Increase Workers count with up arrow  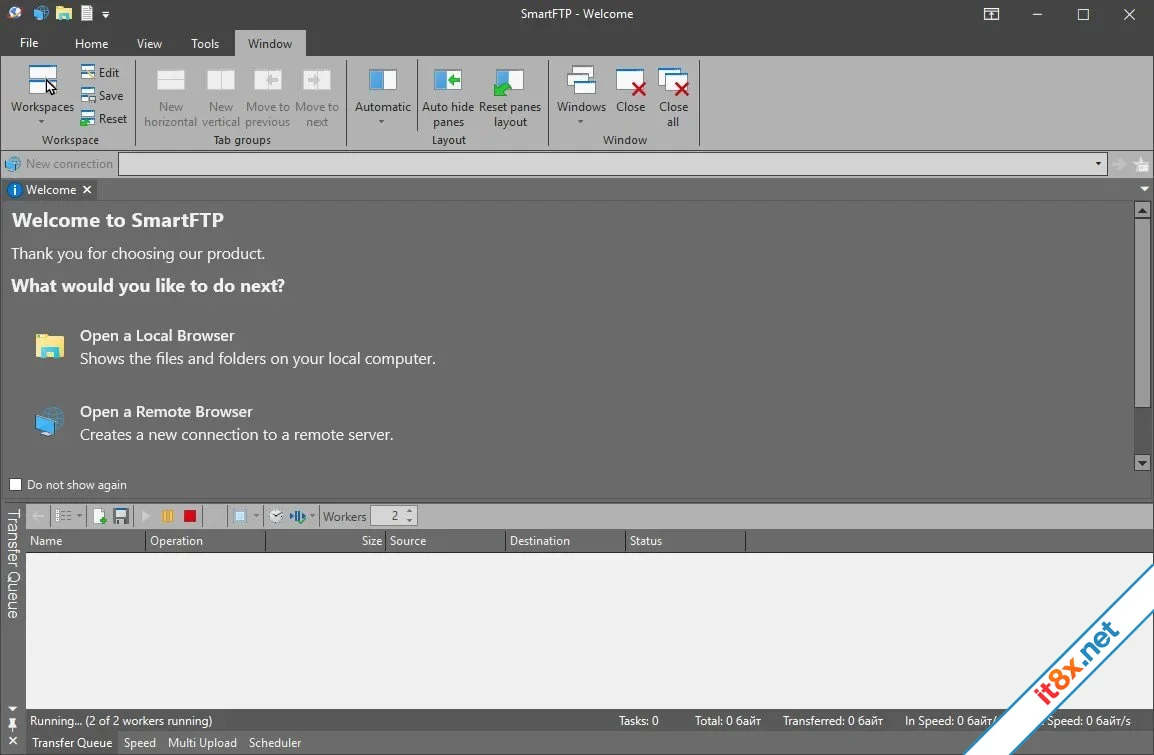[410, 511]
